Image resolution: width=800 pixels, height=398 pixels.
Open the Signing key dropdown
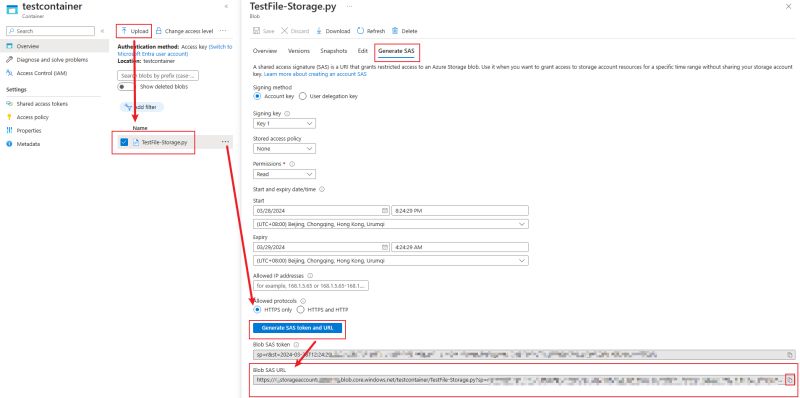pyautogui.click(x=284, y=123)
